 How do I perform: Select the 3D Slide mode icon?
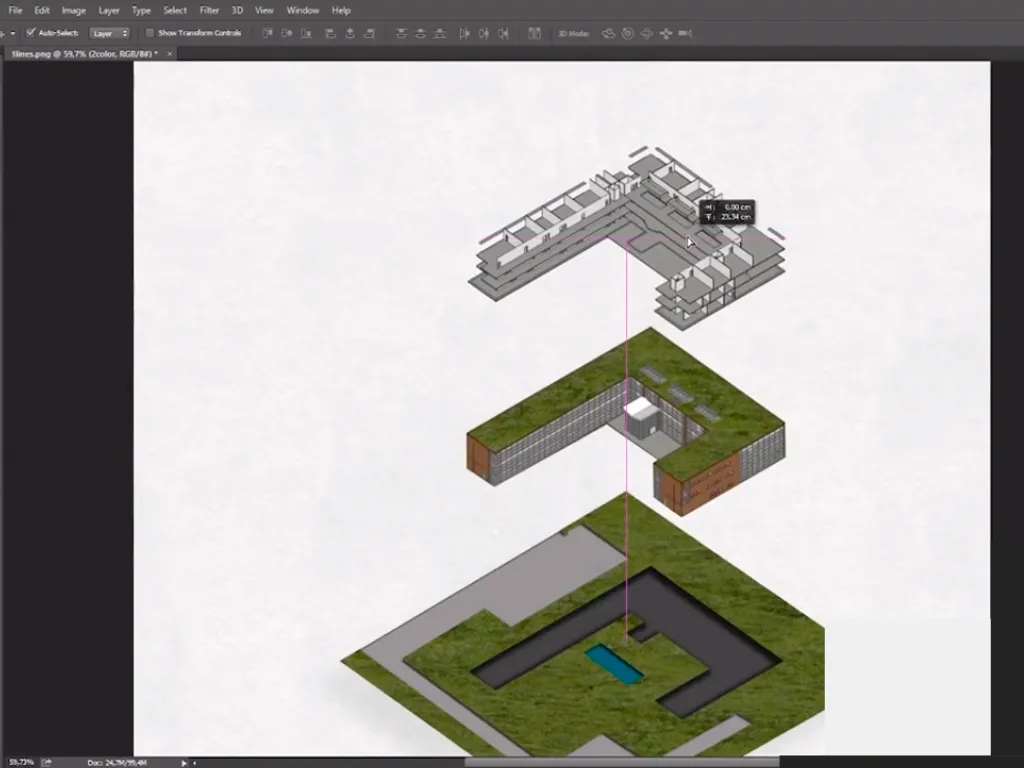pyautogui.click(x=665, y=33)
